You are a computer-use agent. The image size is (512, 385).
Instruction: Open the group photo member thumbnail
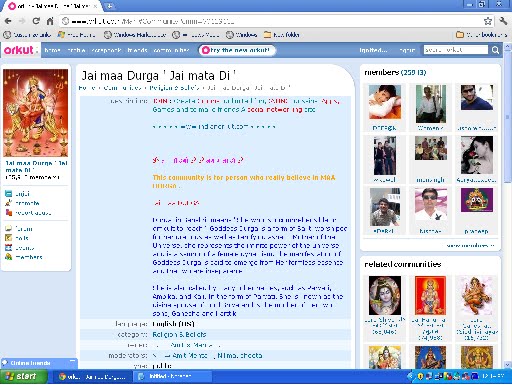point(431,148)
